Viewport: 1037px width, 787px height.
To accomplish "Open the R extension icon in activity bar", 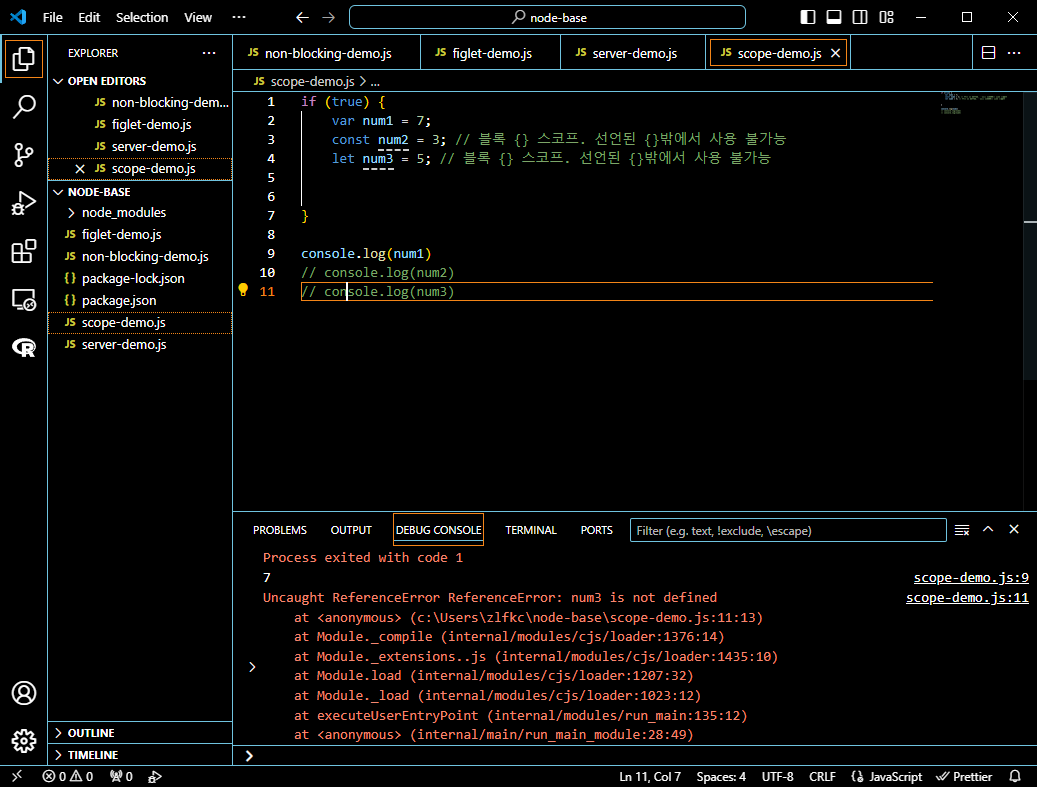I will tap(24, 347).
